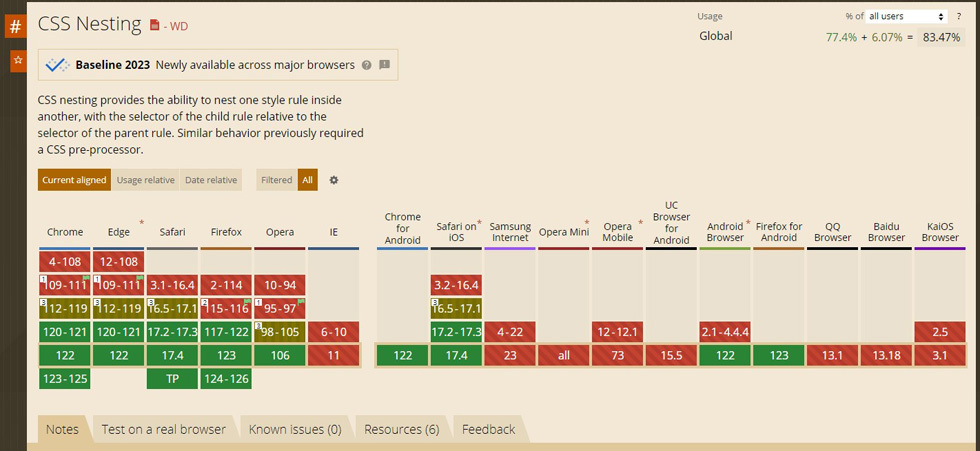
Task: Switch to Date relative view
Action: [x=211, y=180]
